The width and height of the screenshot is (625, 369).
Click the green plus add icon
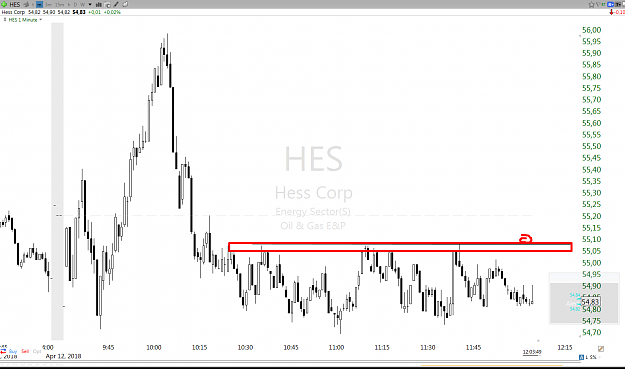(4, 4)
